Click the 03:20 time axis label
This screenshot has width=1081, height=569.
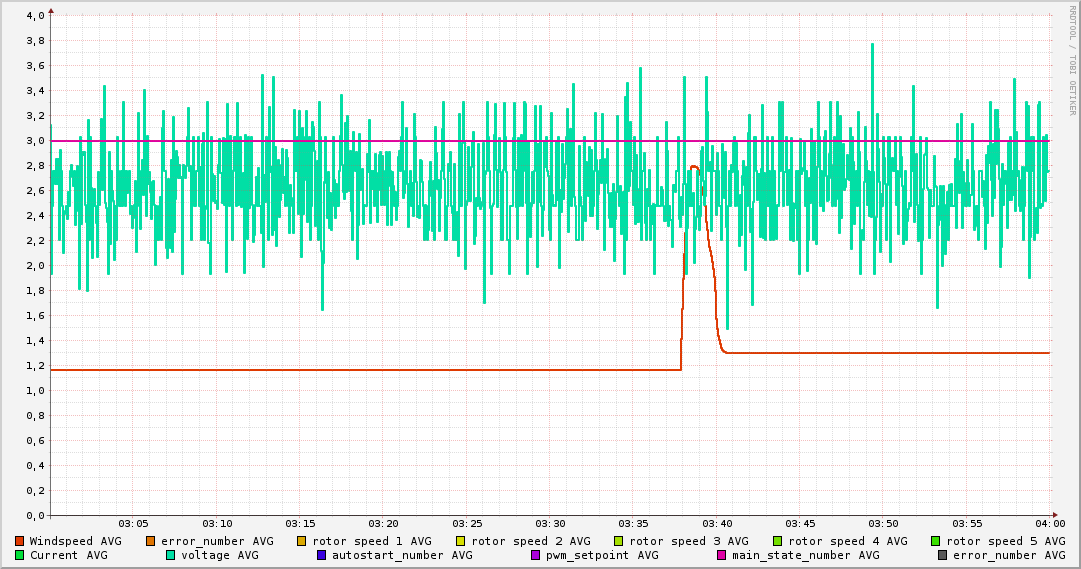click(x=384, y=524)
